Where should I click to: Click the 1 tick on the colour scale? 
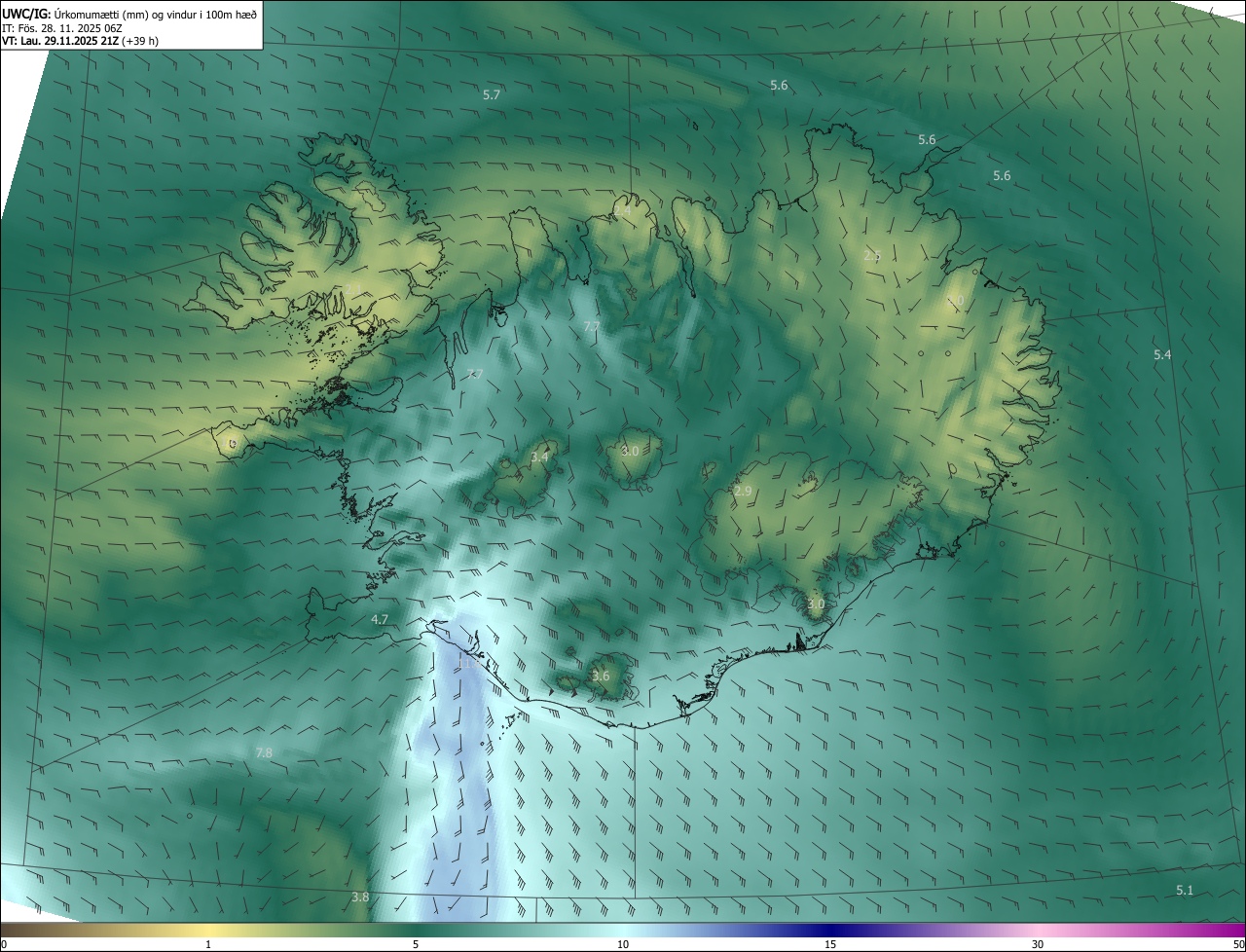tap(208, 944)
